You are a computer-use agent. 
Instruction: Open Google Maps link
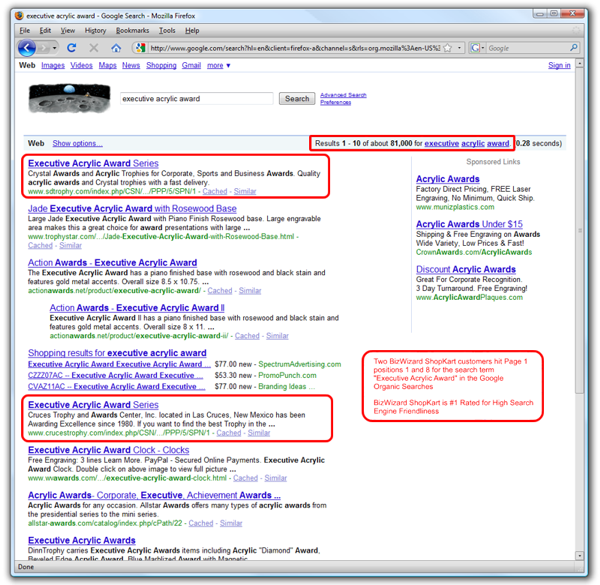tap(108, 65)
